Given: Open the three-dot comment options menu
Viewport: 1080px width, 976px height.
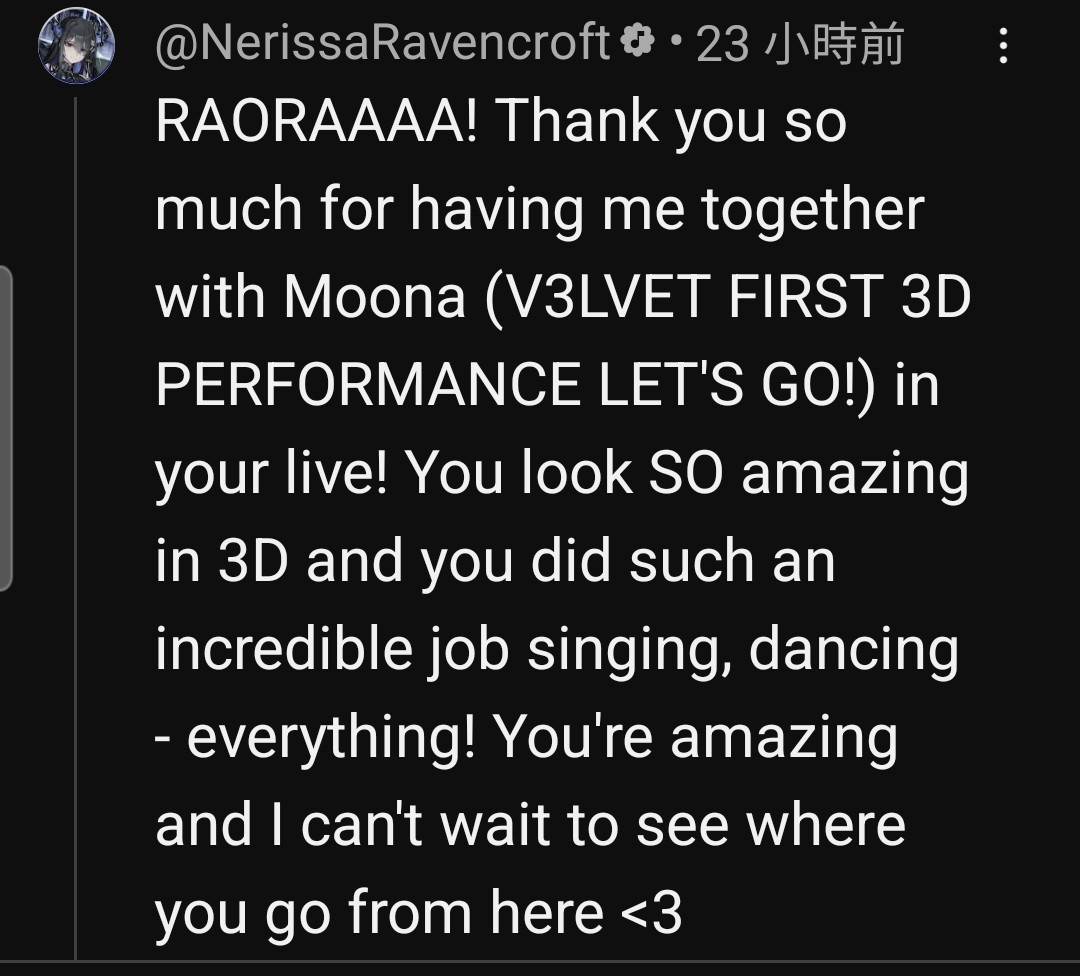Looking at the screenshot, I should 1003,46.
